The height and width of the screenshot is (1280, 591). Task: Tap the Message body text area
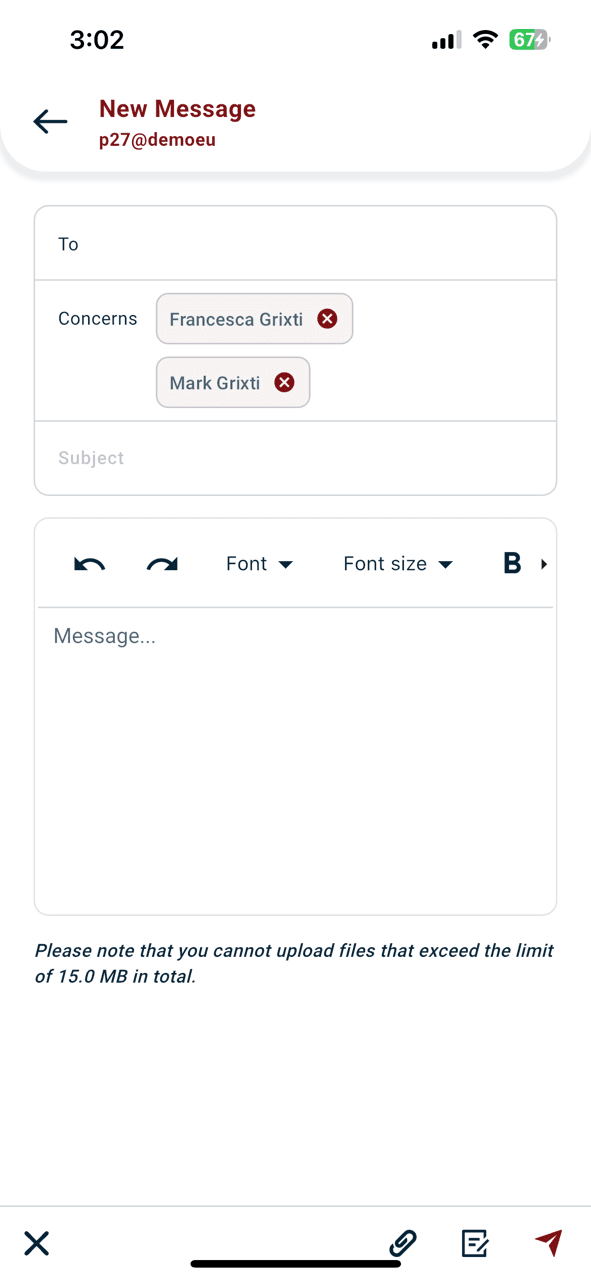[295, 760]
